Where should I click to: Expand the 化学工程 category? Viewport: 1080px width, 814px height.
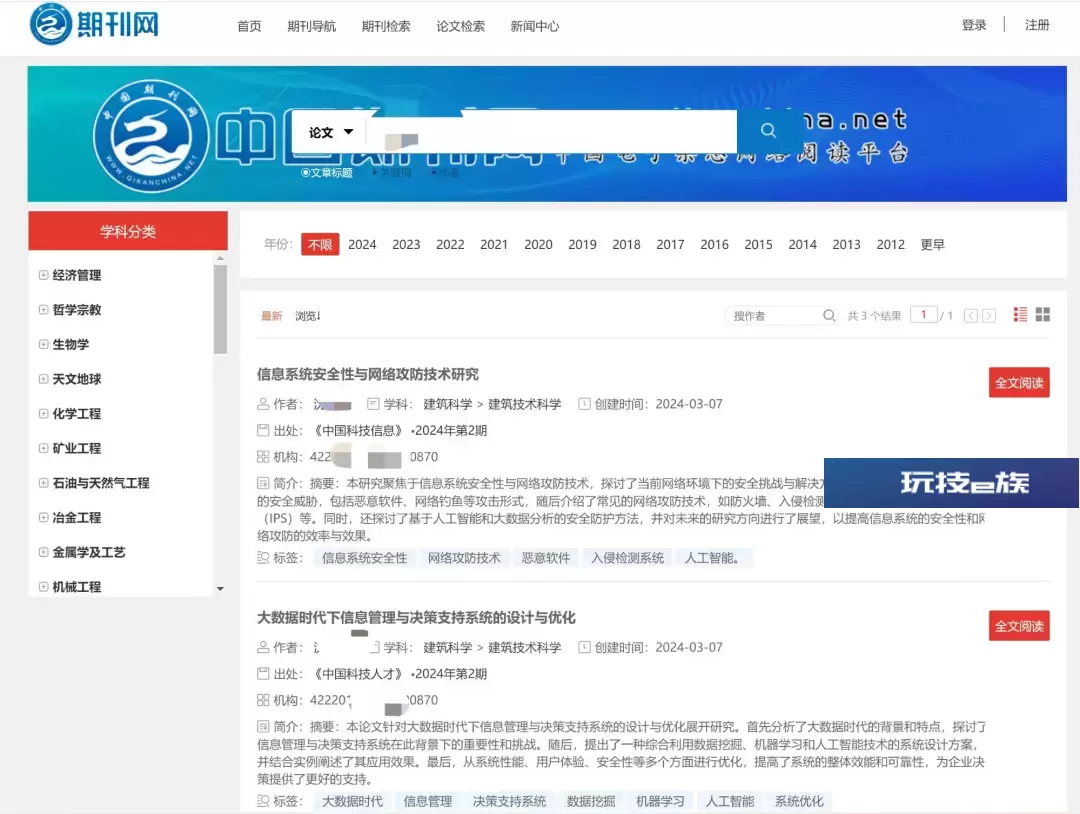point(44,414)
